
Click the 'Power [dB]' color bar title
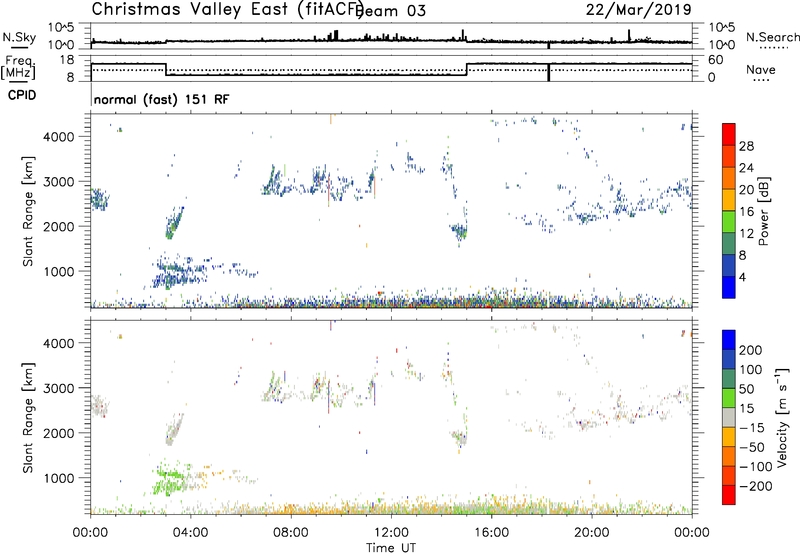click(763, 211)
